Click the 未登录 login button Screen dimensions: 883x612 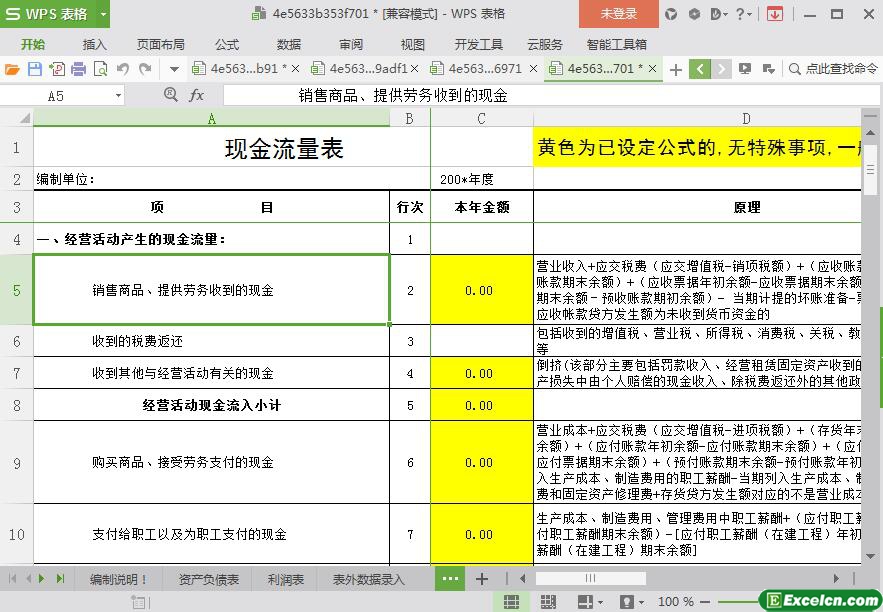[x=619, y=14]
